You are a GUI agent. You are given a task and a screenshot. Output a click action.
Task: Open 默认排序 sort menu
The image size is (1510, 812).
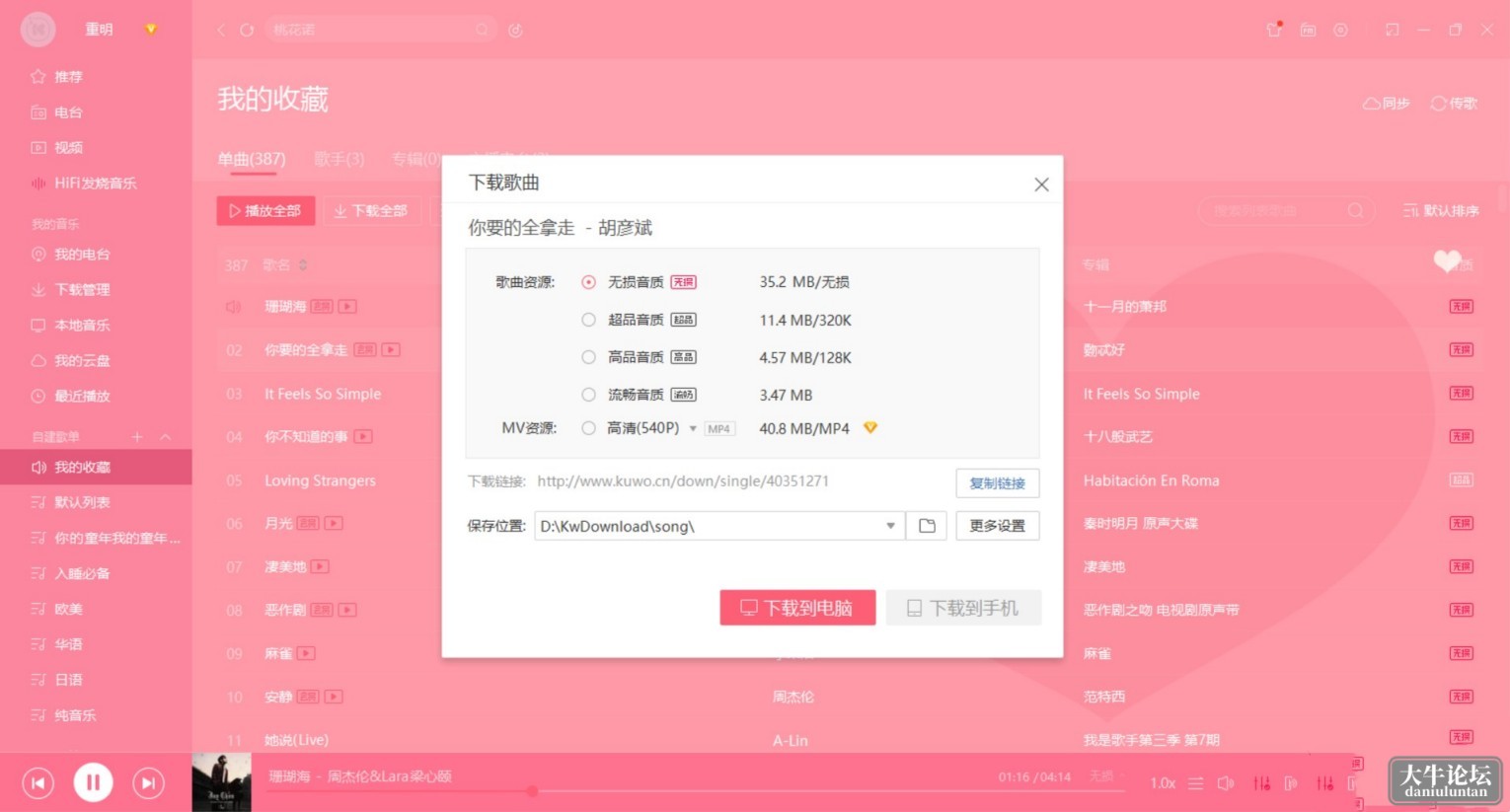pyautogui.click(x=1441, y=210)
